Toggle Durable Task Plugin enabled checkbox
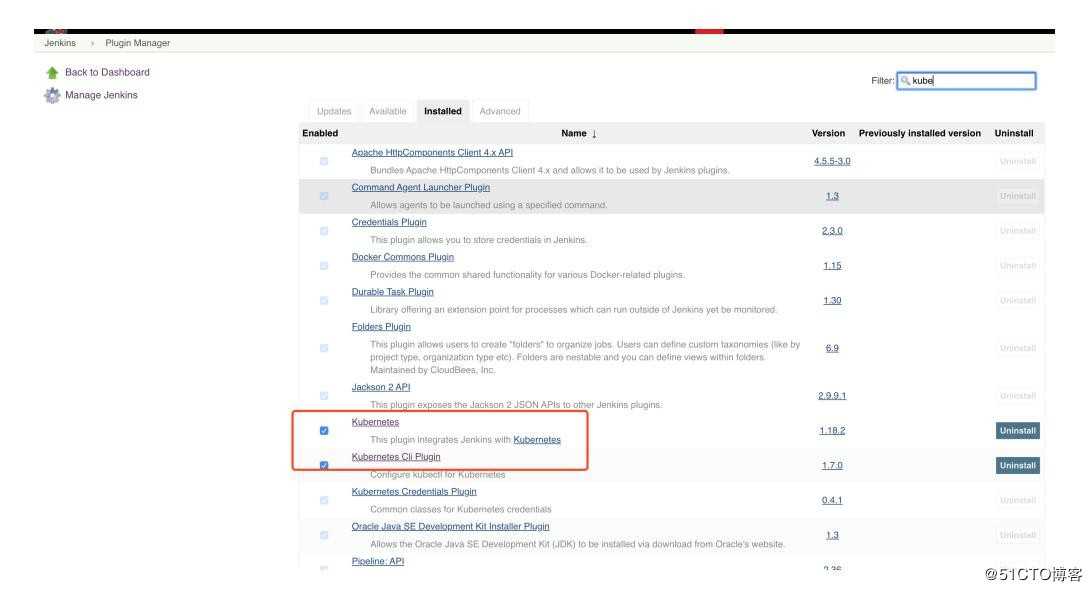1092x591 pixels. 324,301
